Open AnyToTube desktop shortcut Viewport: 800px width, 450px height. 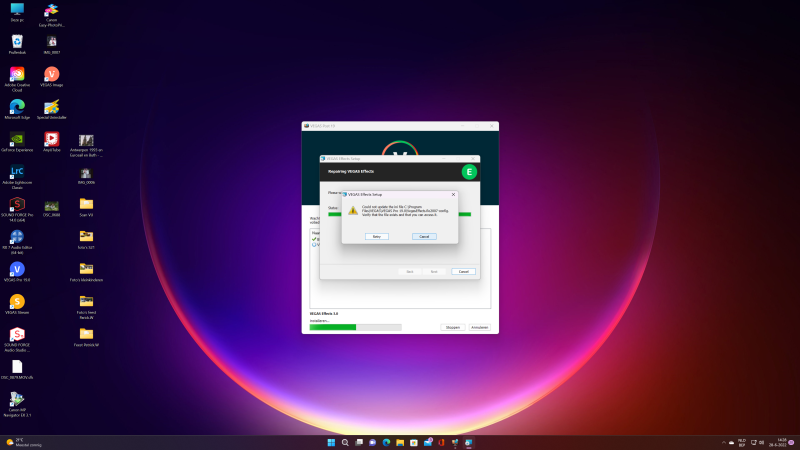[x=51, y=139]
